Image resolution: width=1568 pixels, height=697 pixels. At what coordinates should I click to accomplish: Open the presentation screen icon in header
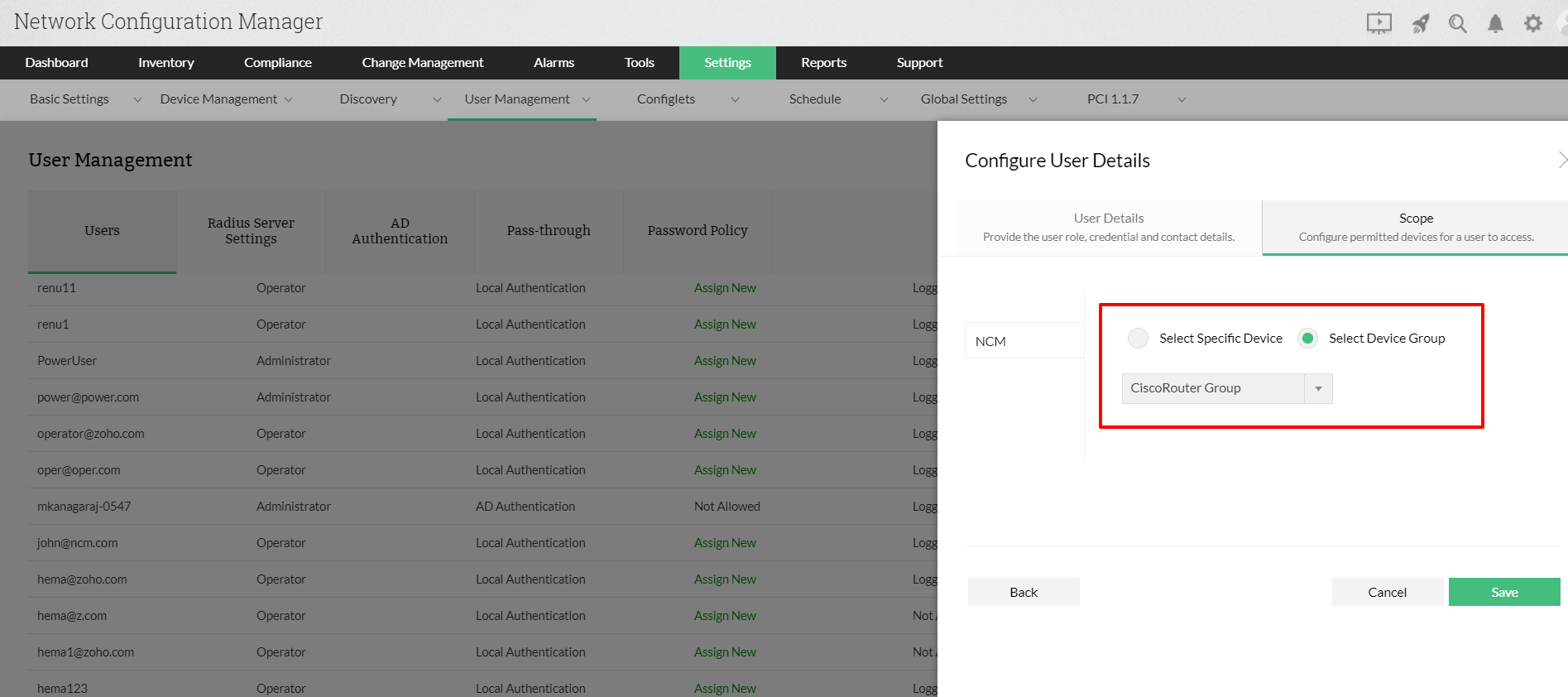(x=1379, y=23)
